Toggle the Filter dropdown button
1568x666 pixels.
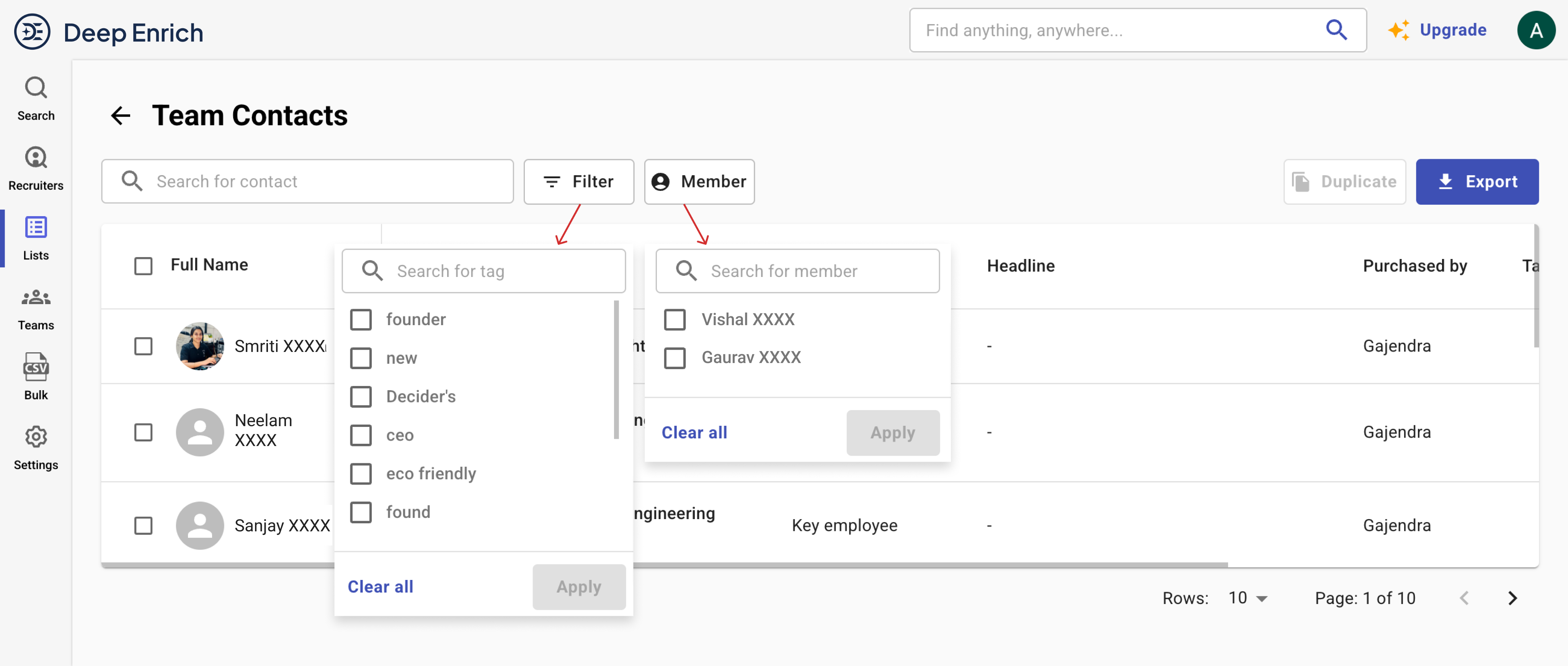578,181
